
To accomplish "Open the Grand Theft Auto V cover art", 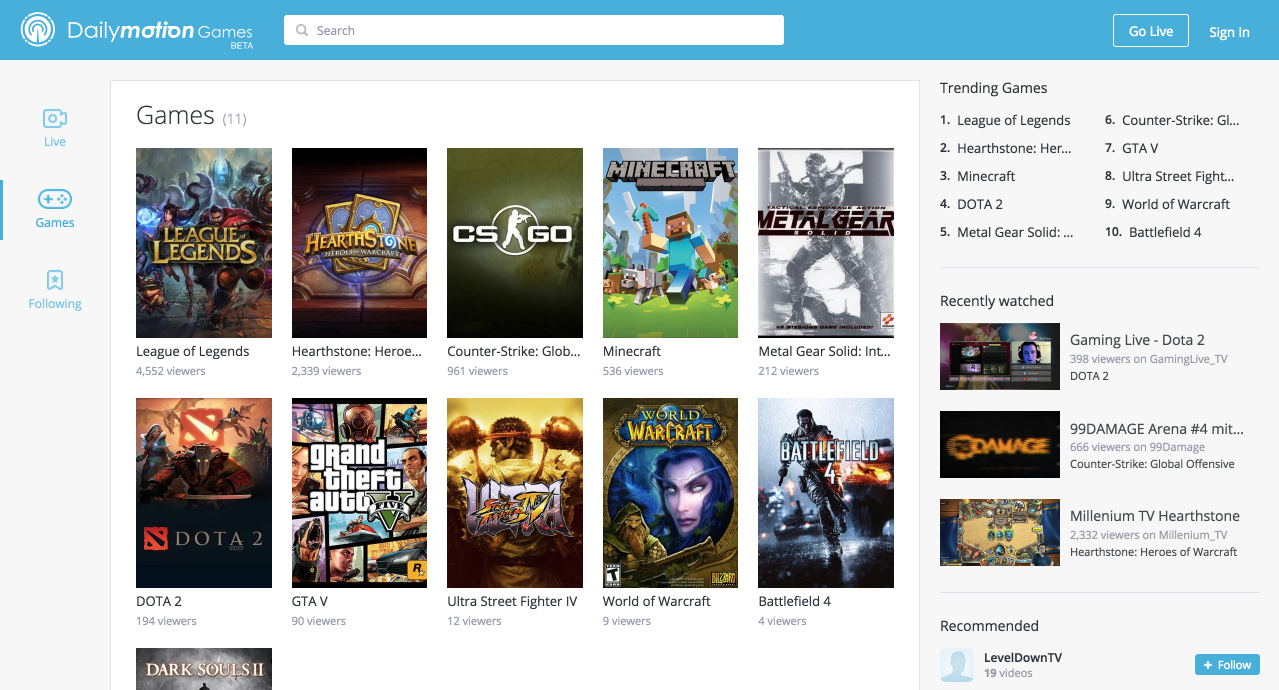I will tap(359, 493).
